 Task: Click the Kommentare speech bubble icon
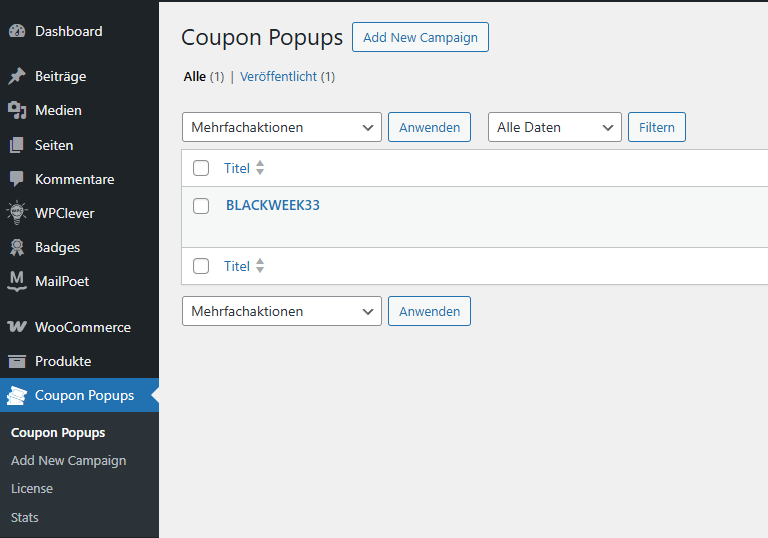[x=17, y=179]
